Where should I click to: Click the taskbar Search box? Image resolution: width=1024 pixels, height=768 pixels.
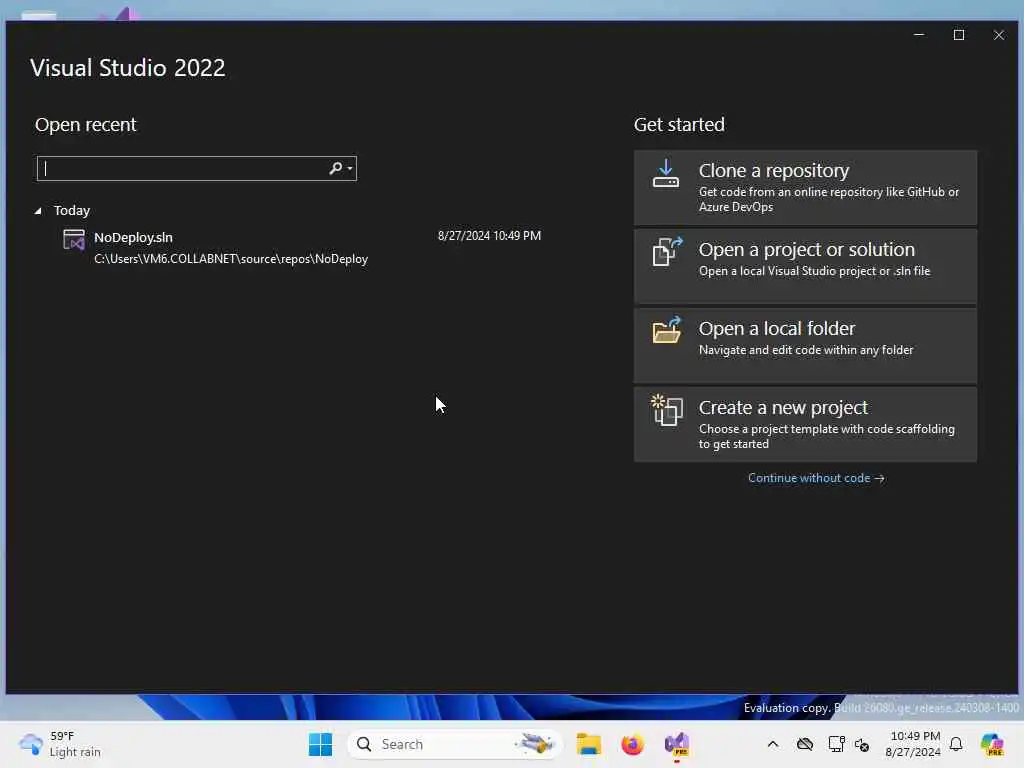455,744
